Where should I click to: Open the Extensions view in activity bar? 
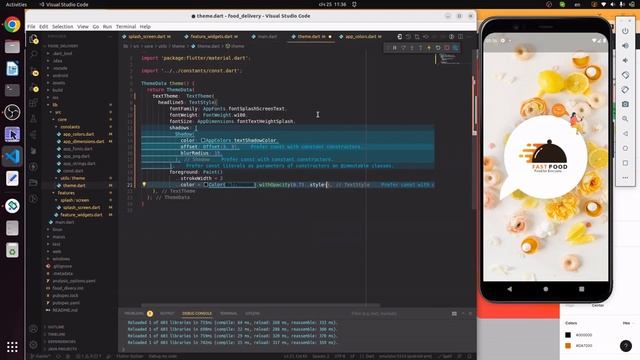tap(34, 103)
